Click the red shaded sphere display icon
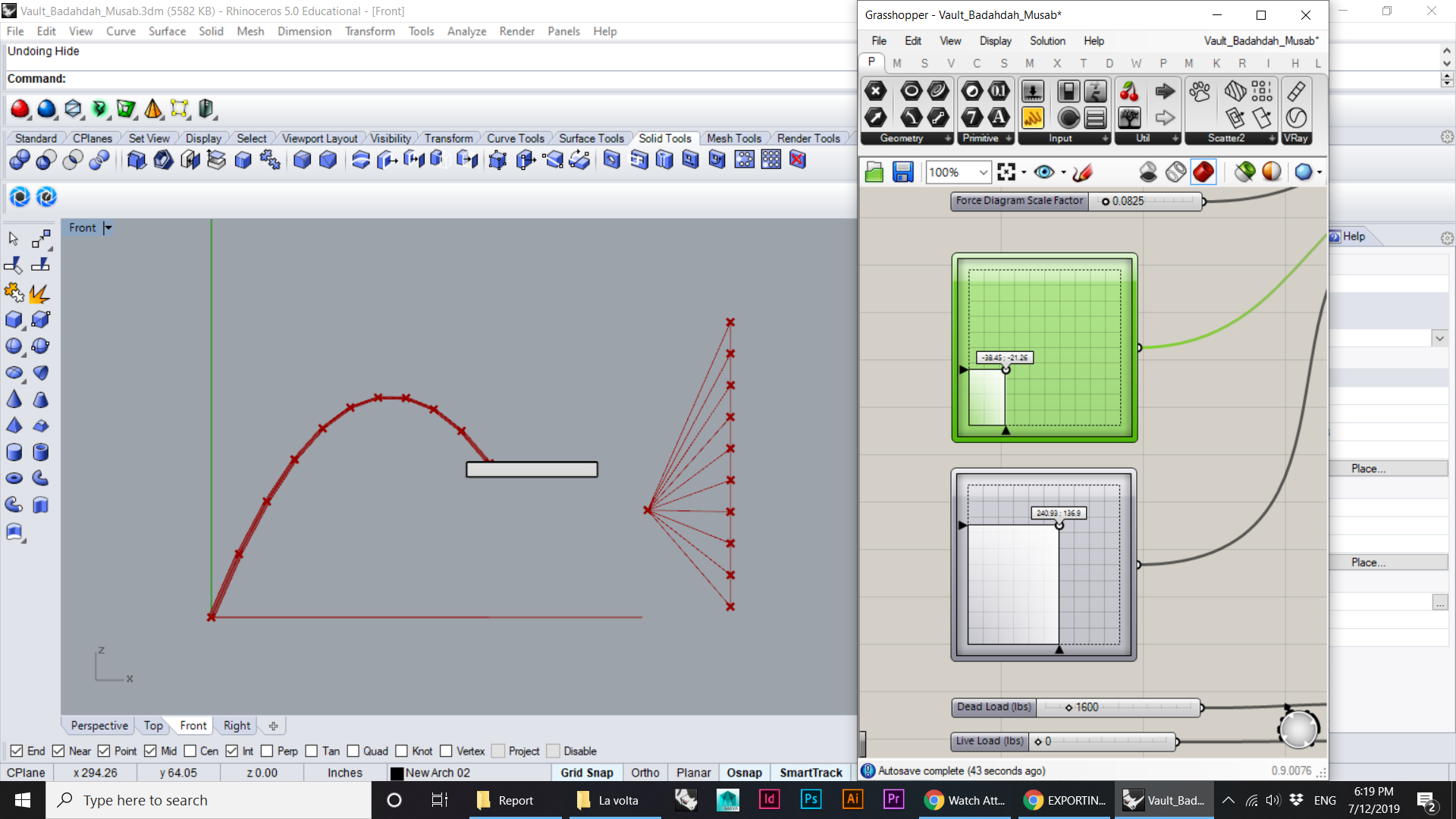1456x819 pixels. click(20, 109)
